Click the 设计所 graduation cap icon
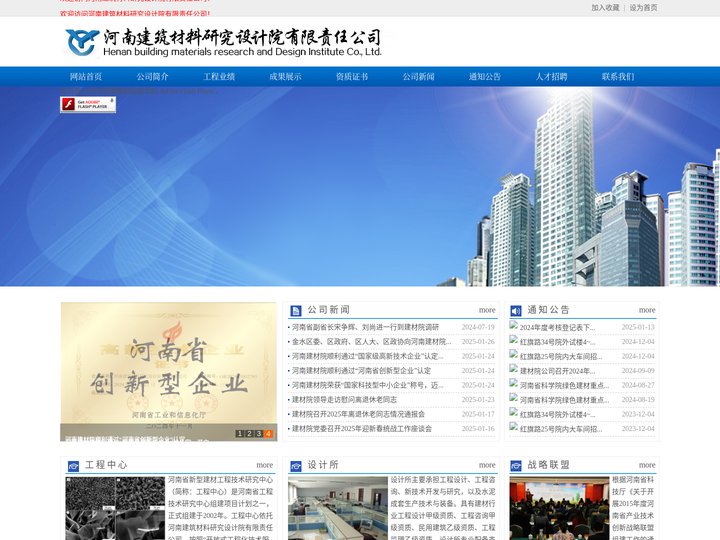720x540 pixels. click(x=296, y=466)
